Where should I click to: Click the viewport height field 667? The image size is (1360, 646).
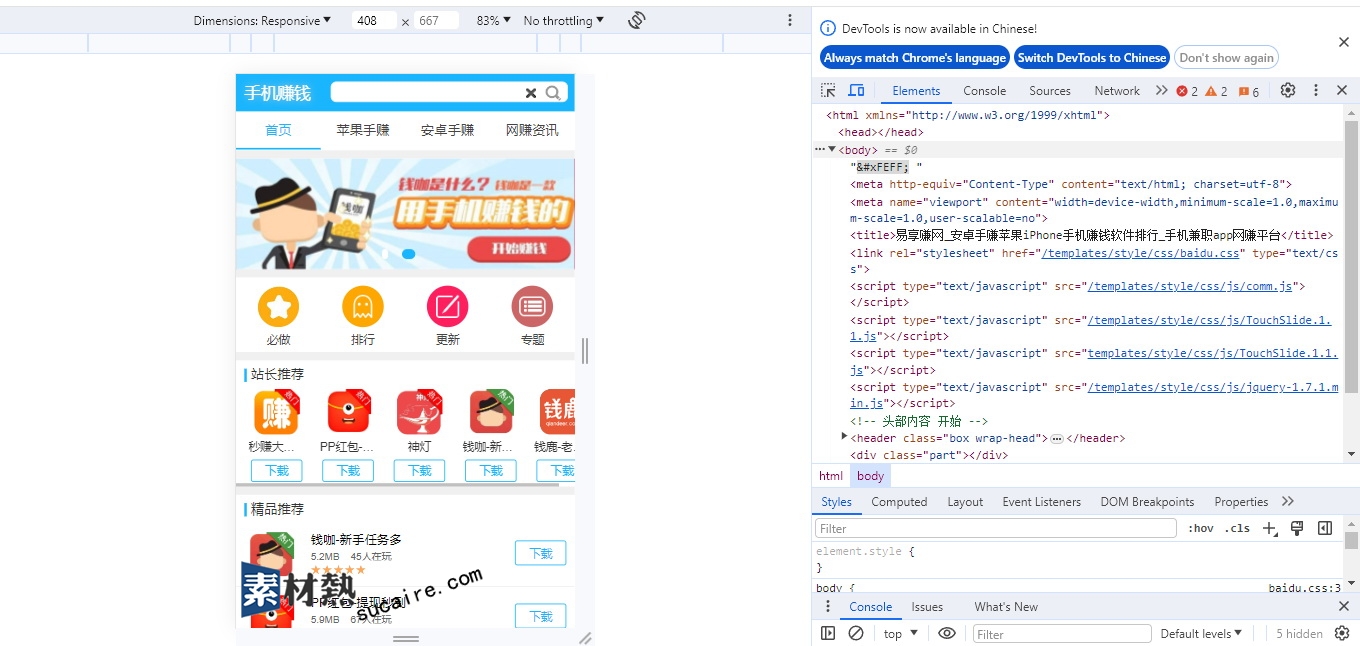[436, 20]
